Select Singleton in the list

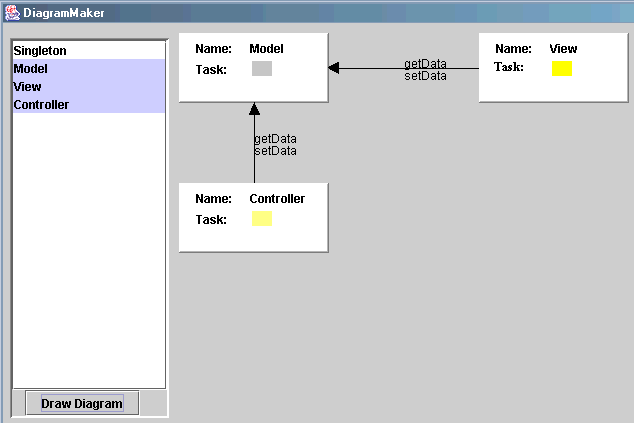(39, 50)
